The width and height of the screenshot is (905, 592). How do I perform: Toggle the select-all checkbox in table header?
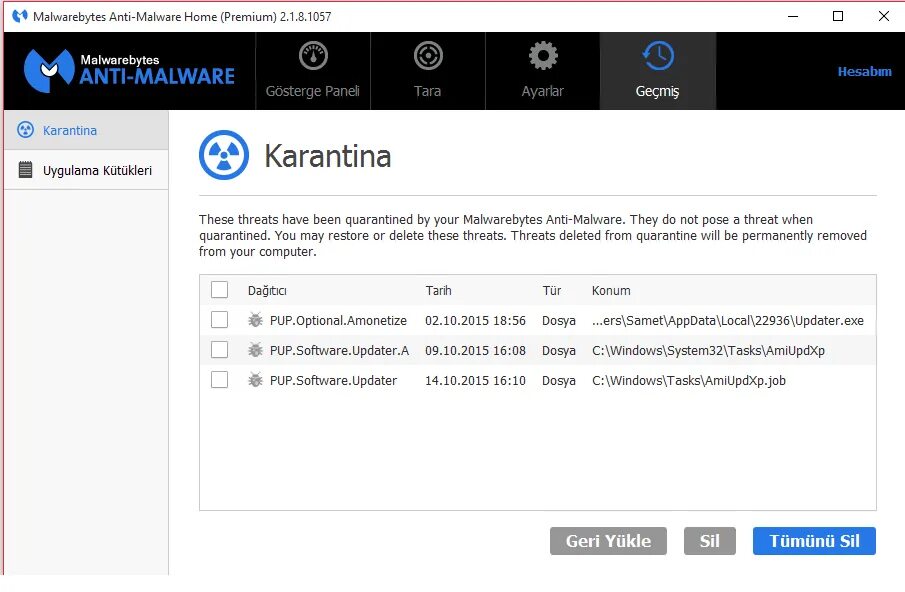[219, 290]
